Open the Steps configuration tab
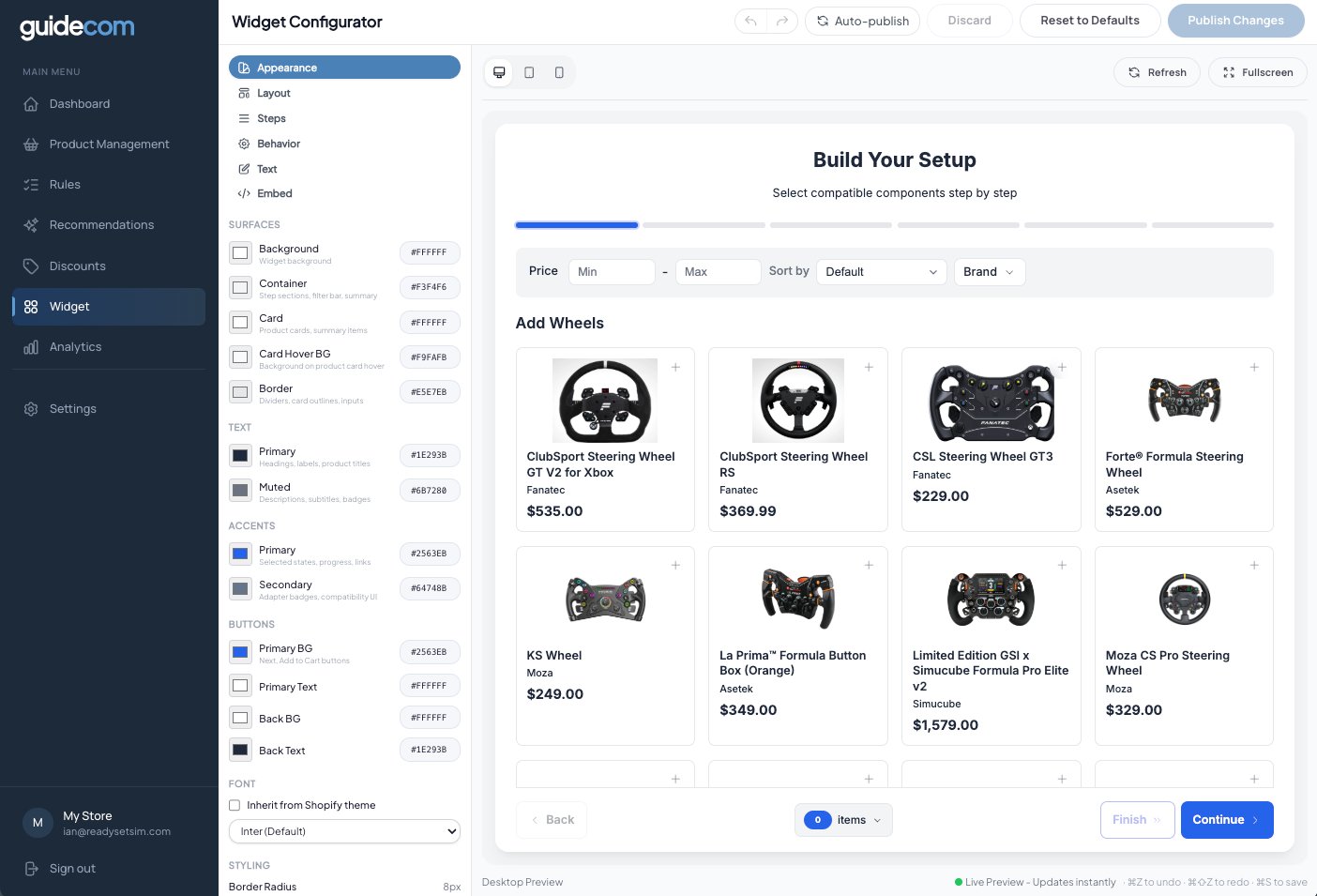Viewport: 1317px width, 896px height. [271, 118]
